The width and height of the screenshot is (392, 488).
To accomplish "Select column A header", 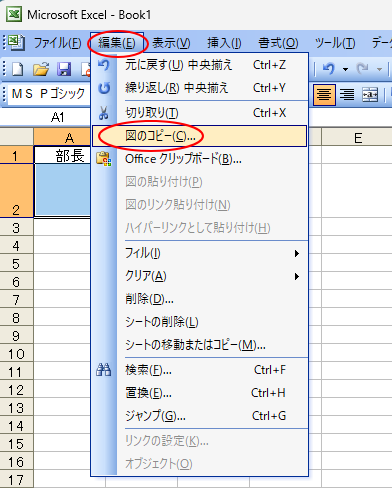I will click(62, 137).
